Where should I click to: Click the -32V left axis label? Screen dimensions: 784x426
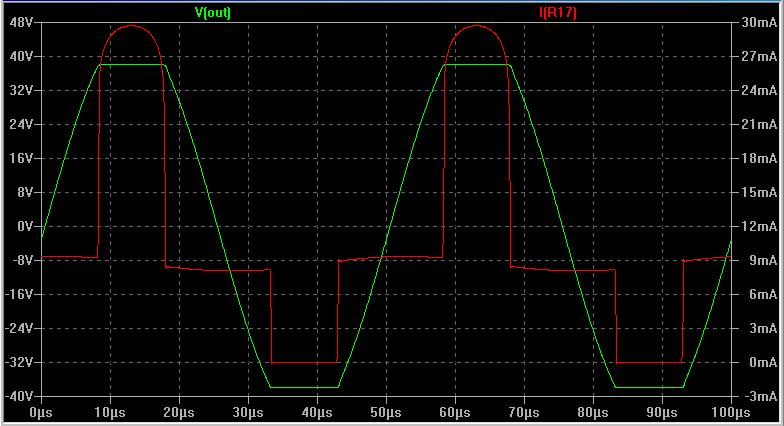(19, 362)
